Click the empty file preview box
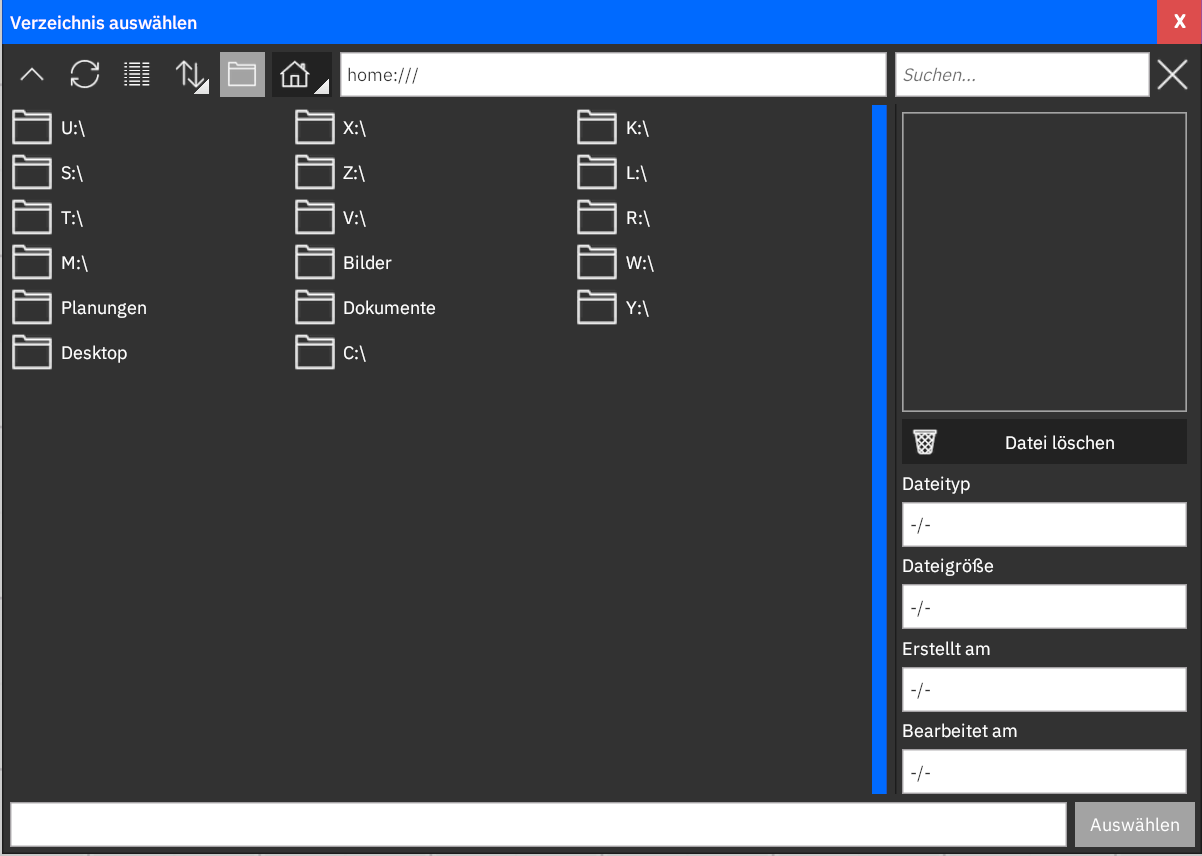The image size is (1202, 856). 1044,262
